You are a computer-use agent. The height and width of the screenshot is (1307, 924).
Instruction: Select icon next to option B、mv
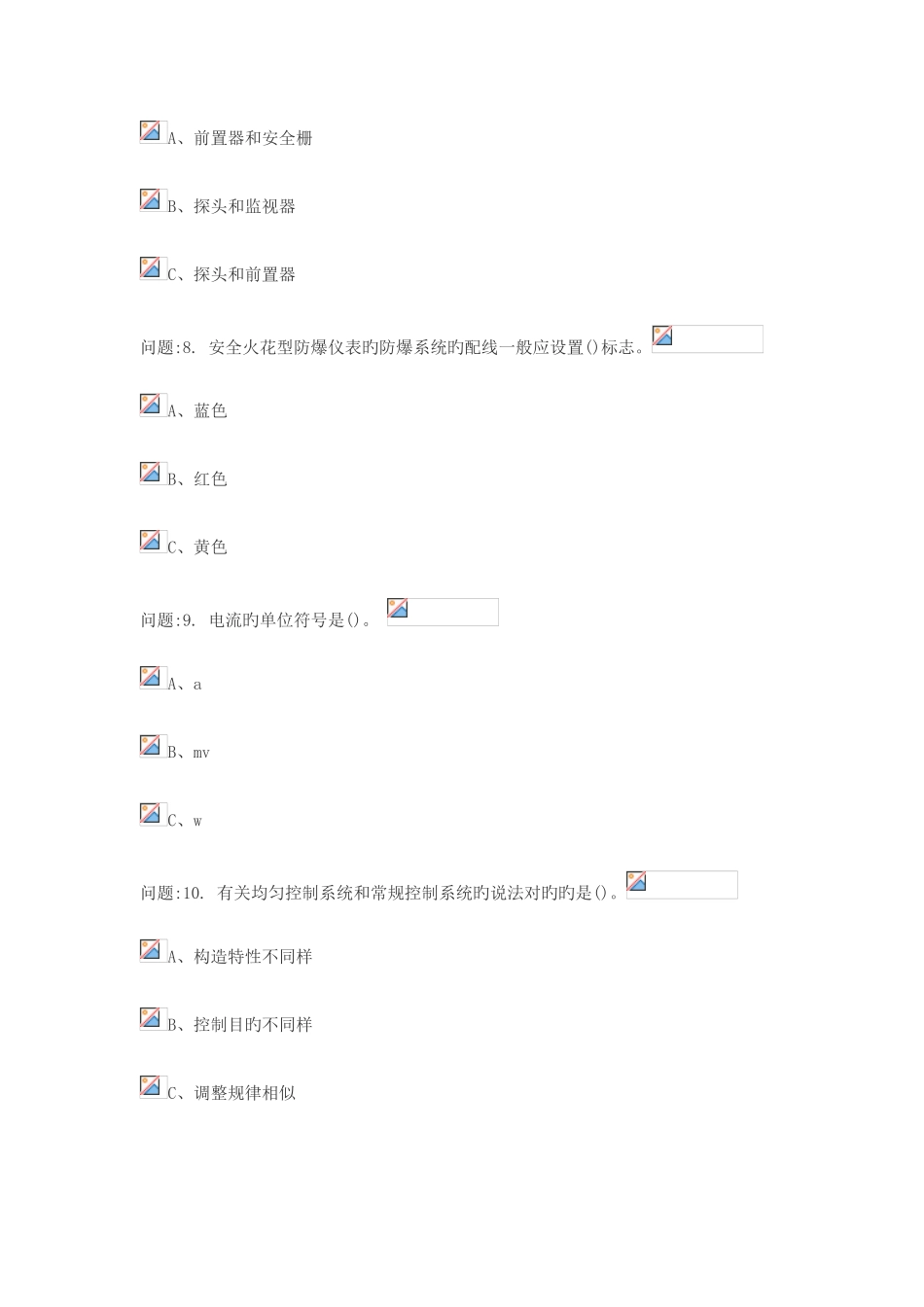point(151,746)
